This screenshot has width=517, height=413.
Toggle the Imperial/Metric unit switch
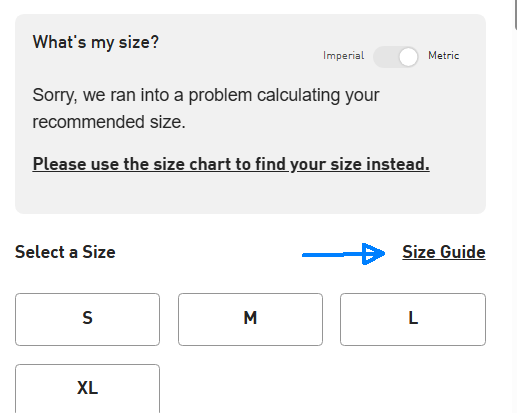pyautogui.click(x=396, y=57)
